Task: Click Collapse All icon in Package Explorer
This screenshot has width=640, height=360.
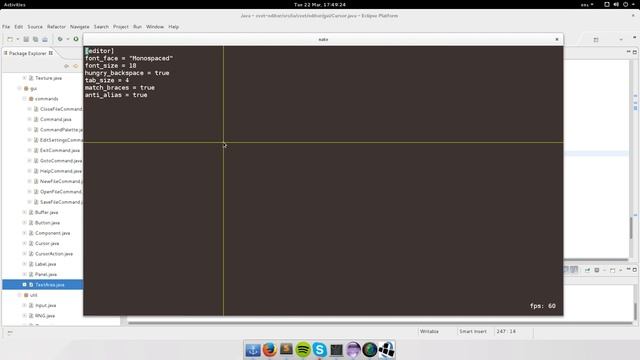Action: pyautogui.click(x=67, y=66)
